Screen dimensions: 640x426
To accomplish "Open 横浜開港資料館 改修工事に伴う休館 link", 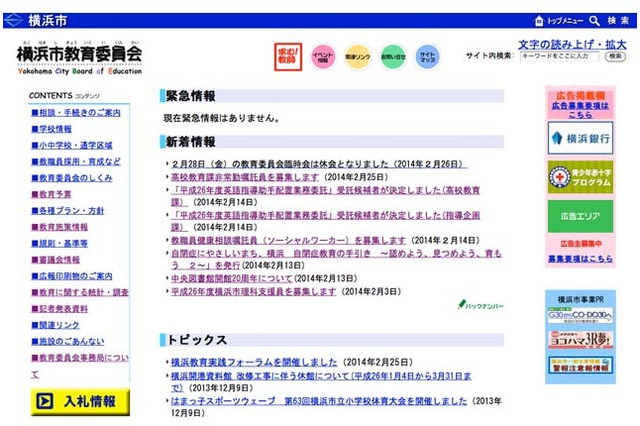I will coord(321,376).
